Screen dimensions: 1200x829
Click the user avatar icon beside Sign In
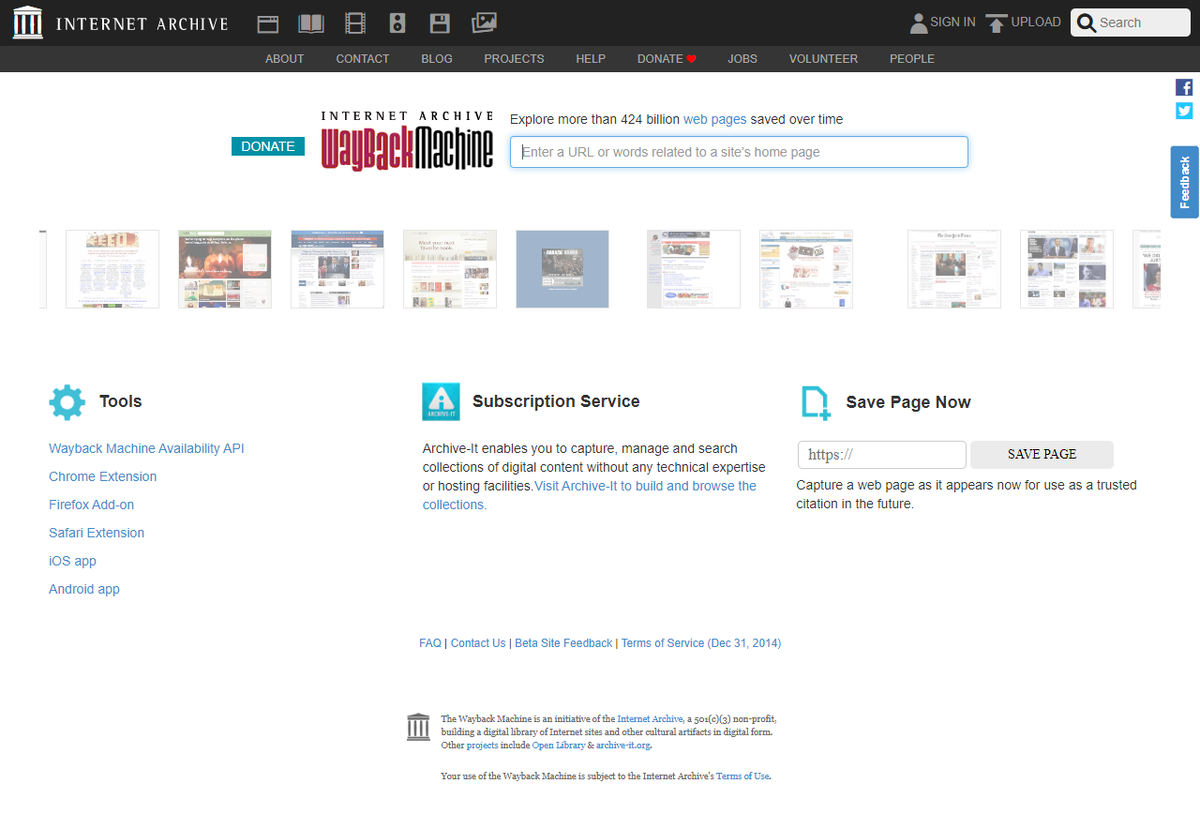918,23
